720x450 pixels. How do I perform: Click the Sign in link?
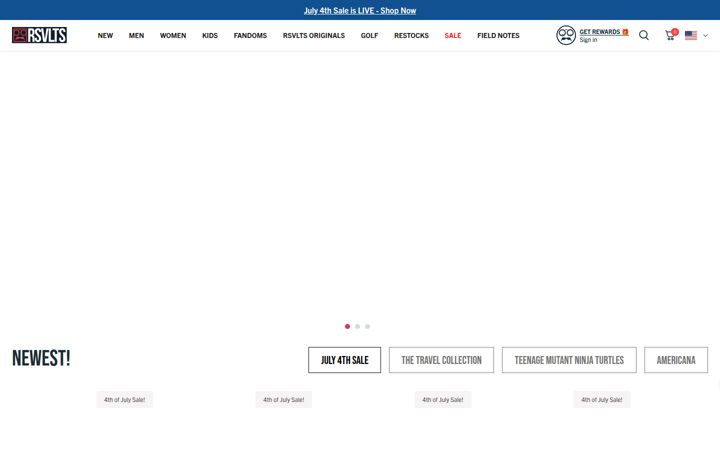pos(588,40)
